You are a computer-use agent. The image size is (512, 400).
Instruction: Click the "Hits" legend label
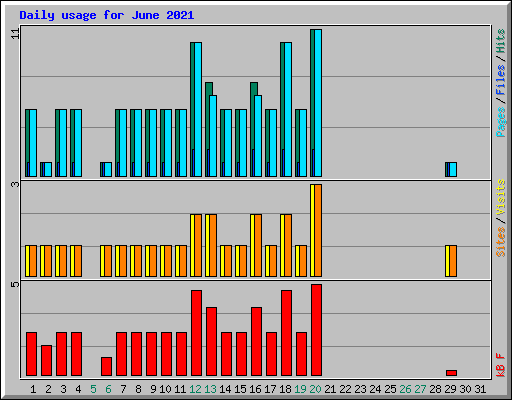click(x=501, y=41)
